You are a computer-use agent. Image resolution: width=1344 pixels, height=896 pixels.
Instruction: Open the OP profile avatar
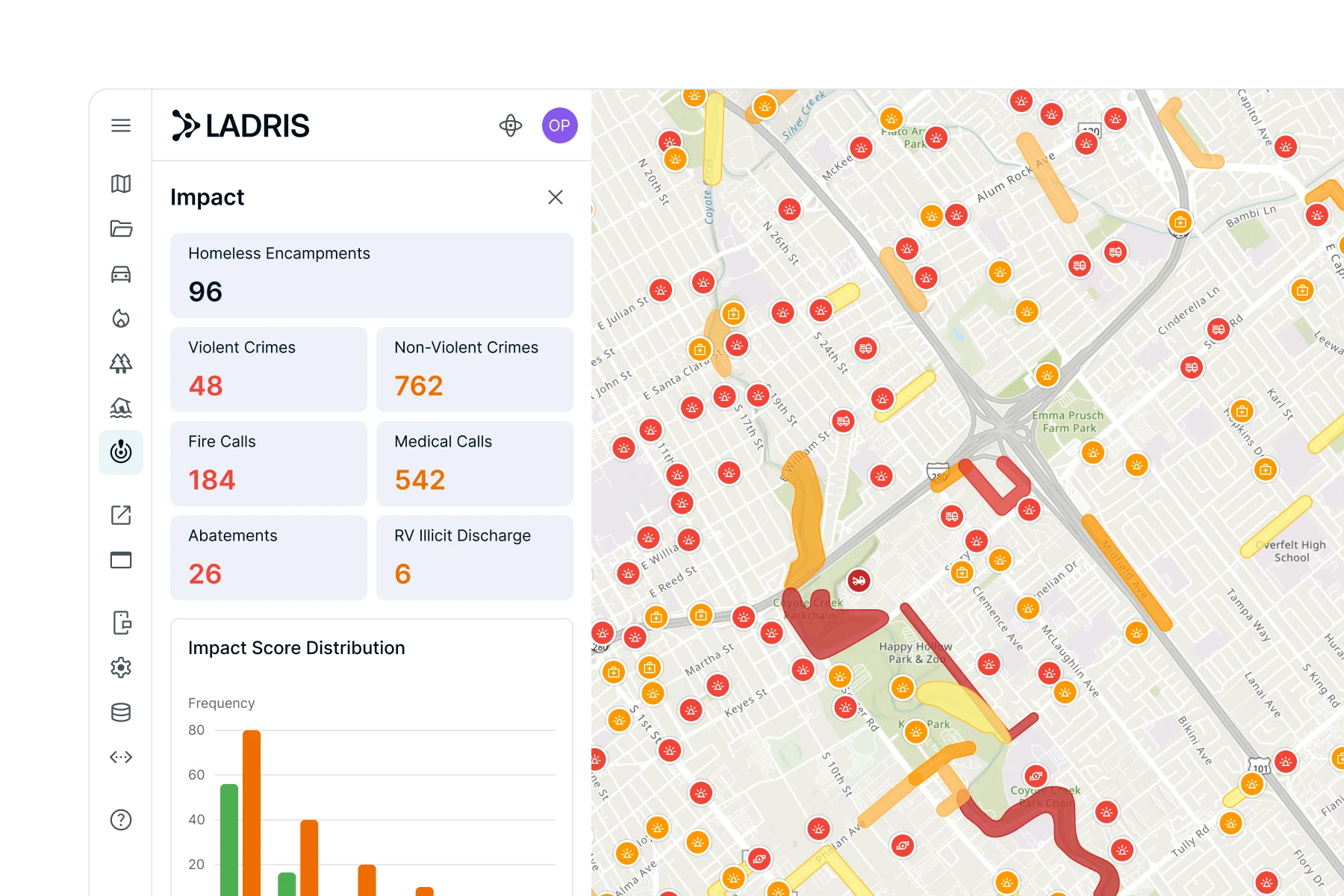[560, 125]
